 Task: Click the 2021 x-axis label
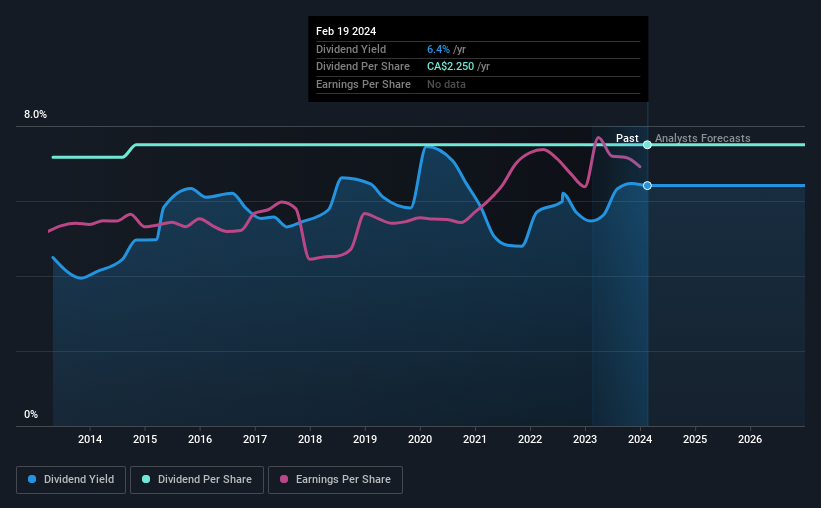475,439
